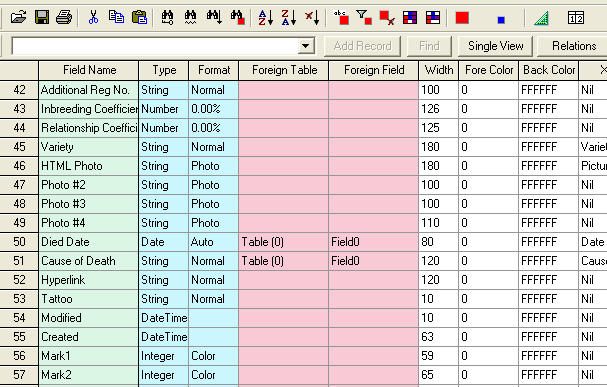Click the Field Name column header

point(89,70)
